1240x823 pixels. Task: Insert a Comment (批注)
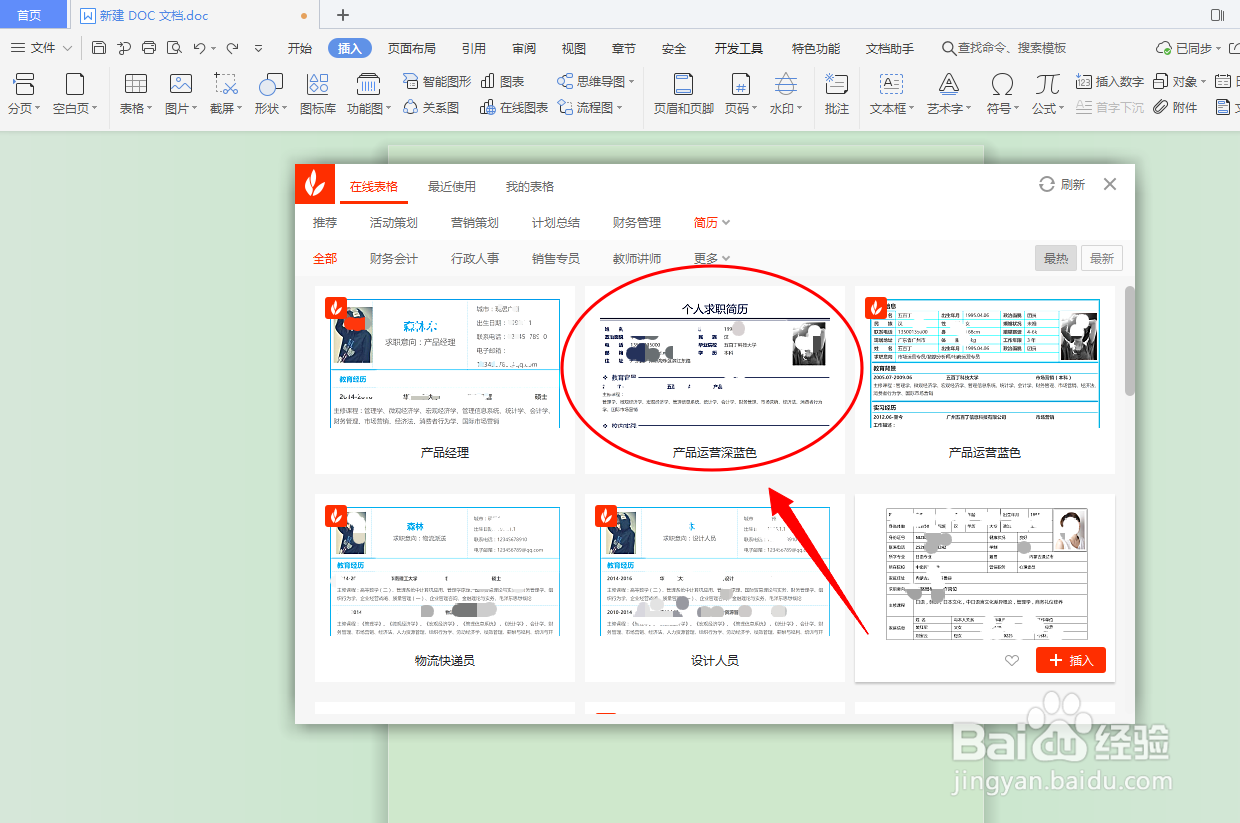click(837, 94)
